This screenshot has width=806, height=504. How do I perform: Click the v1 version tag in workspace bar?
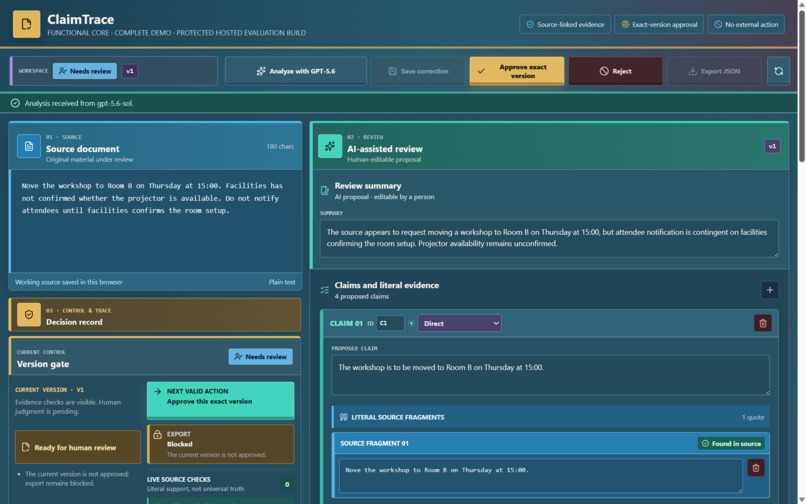pyautogui.click(x=130, y=71)
